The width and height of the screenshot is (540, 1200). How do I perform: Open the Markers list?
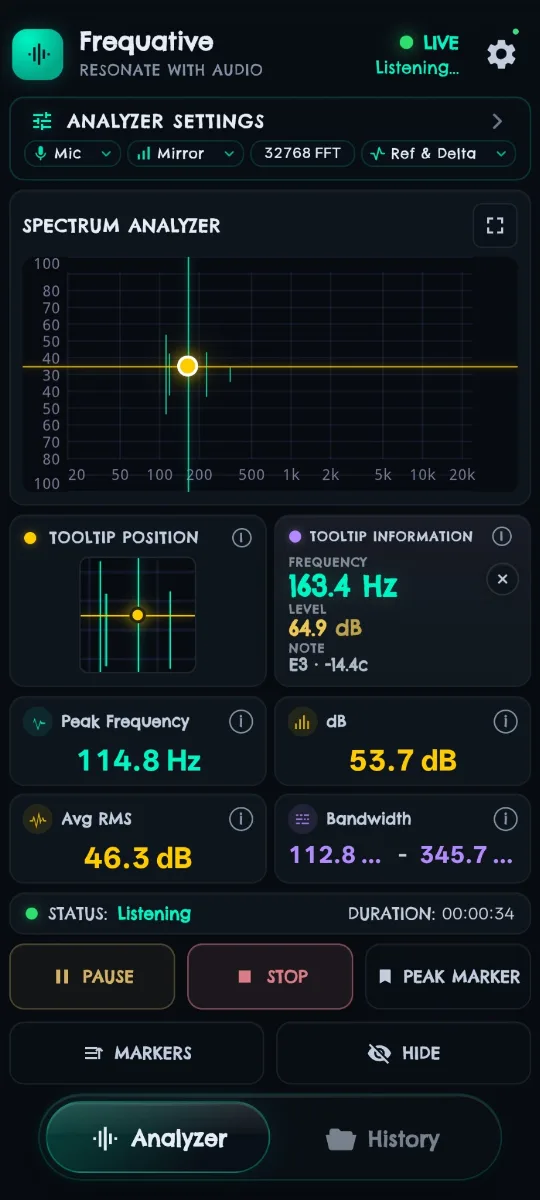(x=137, y=1053)
